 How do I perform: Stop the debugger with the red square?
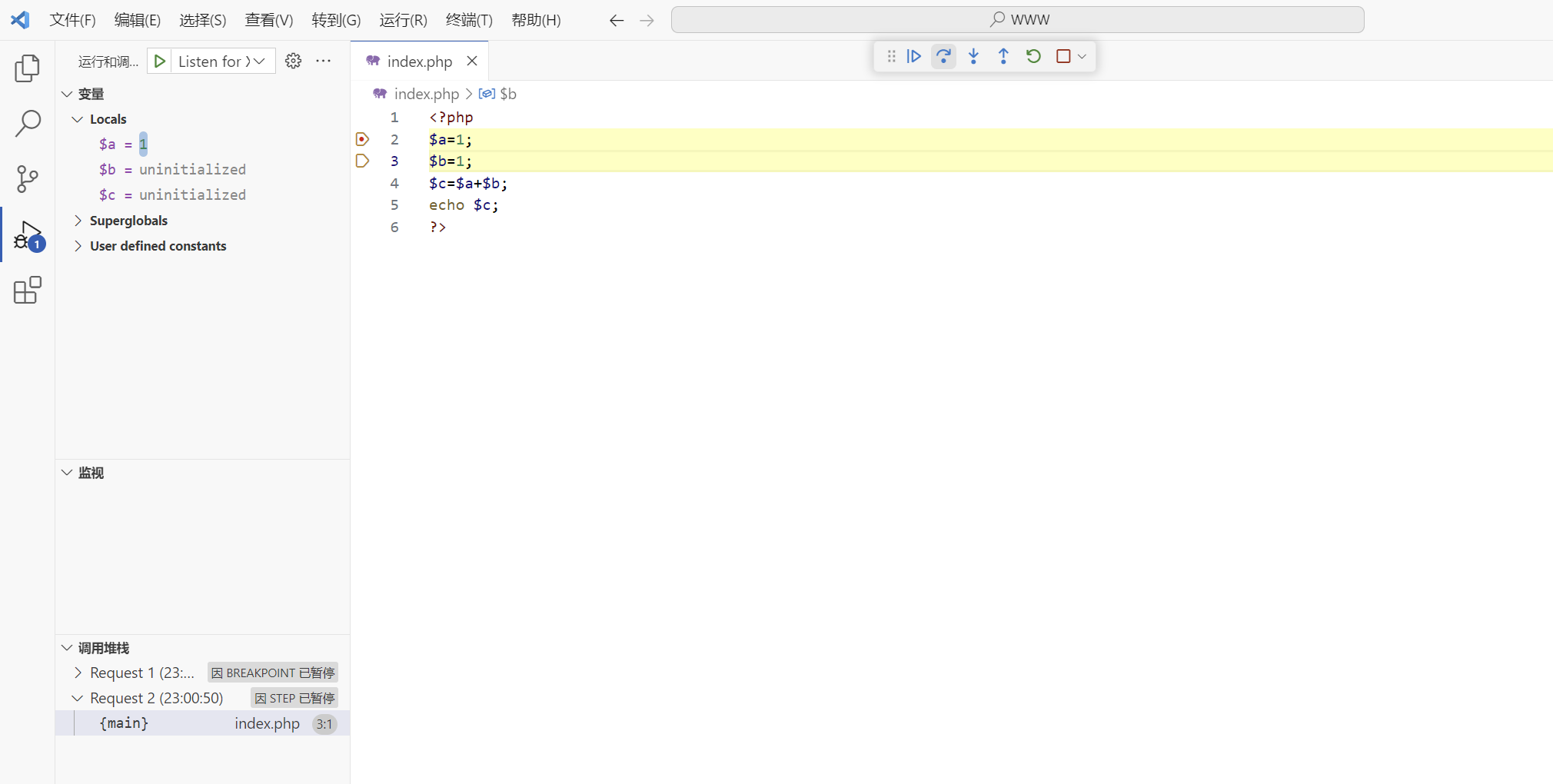[1063, 56]
